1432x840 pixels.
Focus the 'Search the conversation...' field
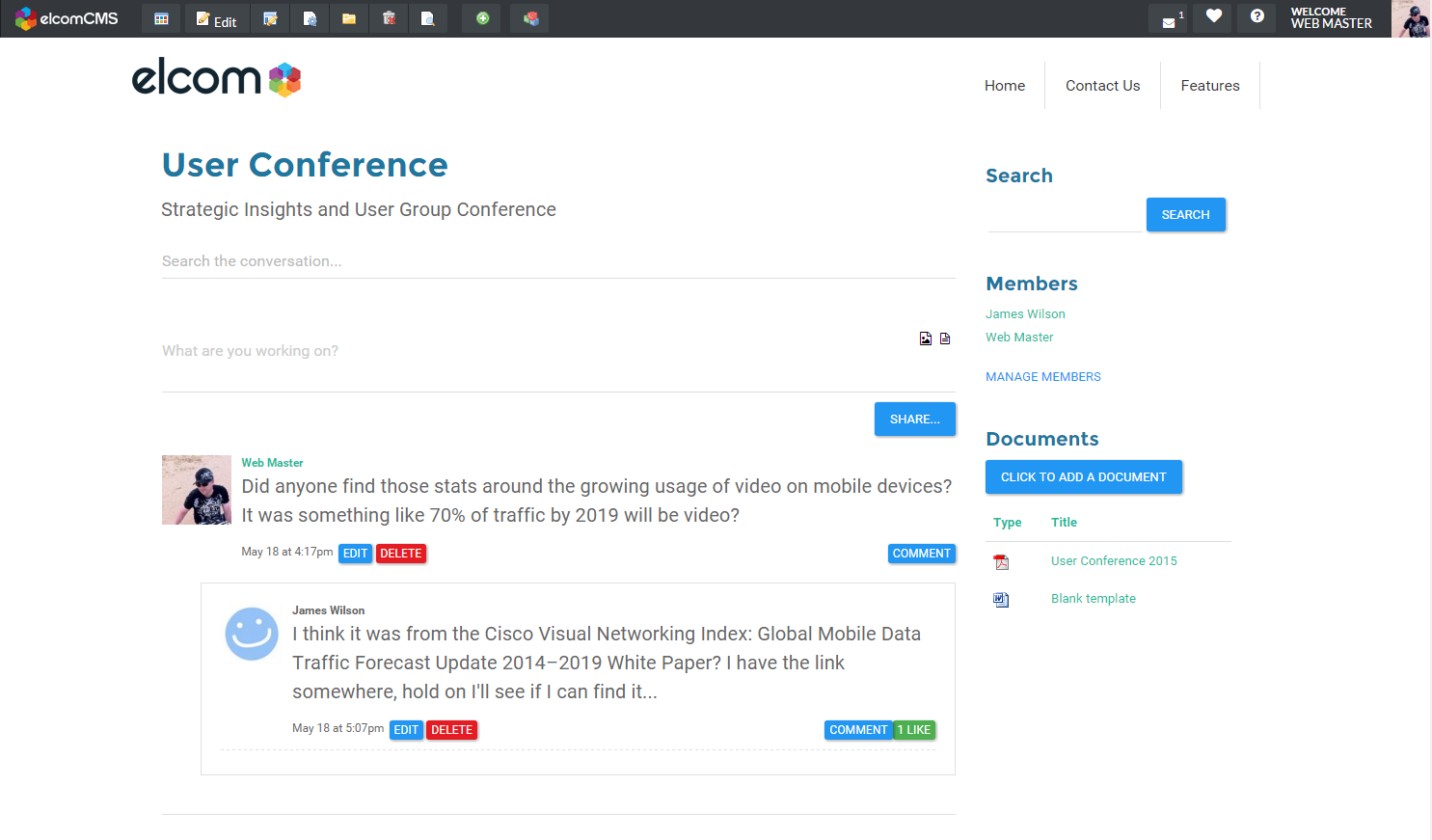[x=557, y=261]
